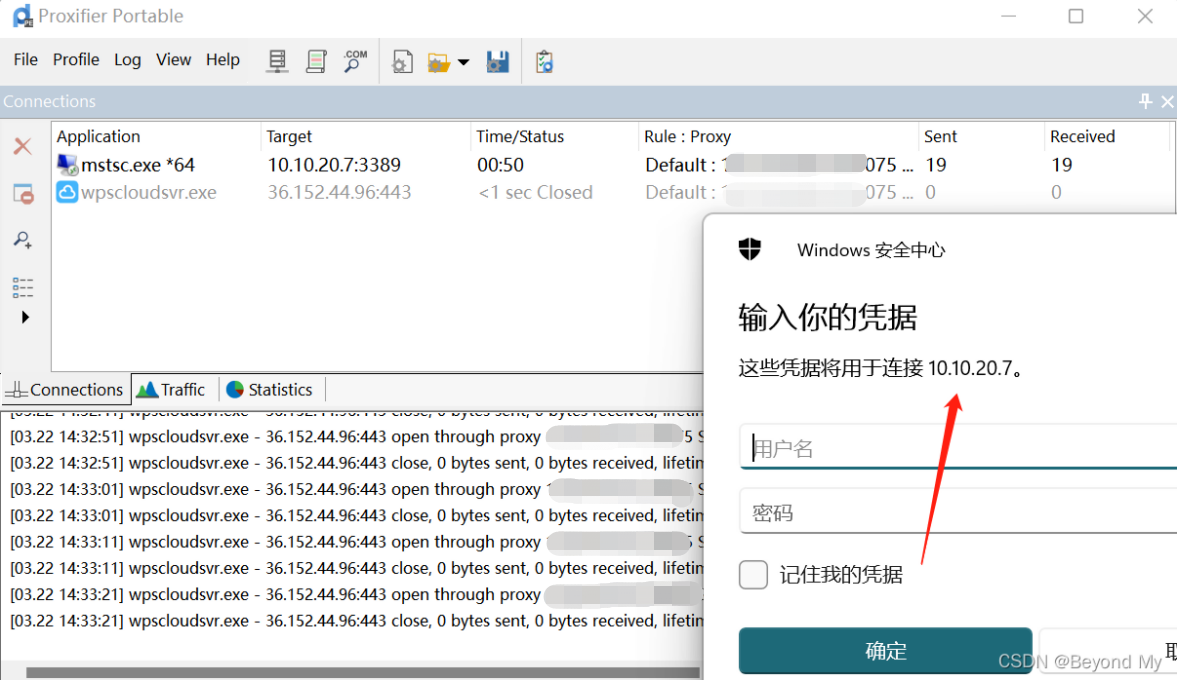Expand the sidebar arrow expander
Image resolution: width=1177 pixels, height=680 pixels.
coord(25,317)
